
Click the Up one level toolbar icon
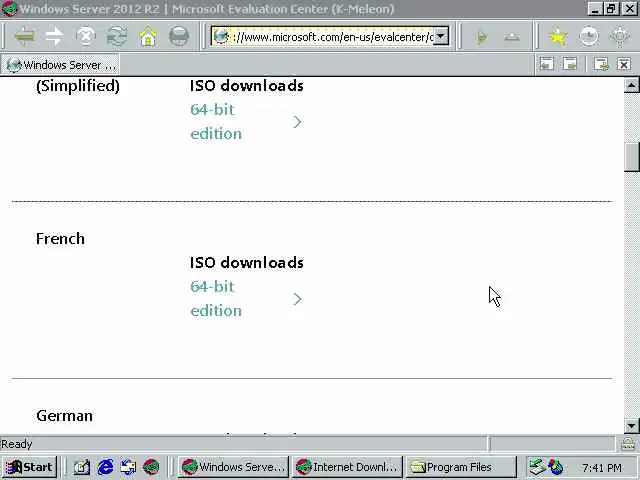tap(512, 37)
